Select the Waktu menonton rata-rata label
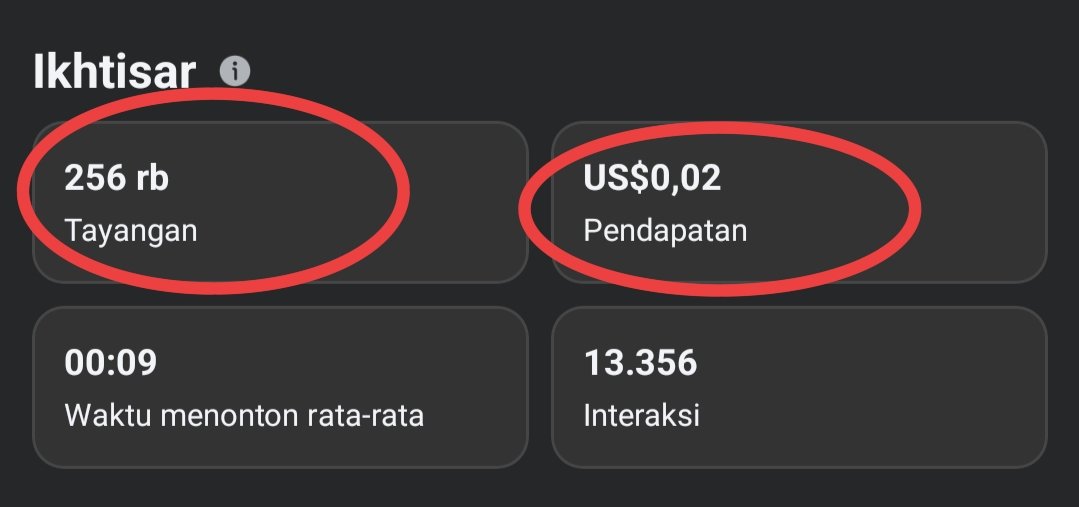Screen dimensions: 1079x507 point(244,415)
